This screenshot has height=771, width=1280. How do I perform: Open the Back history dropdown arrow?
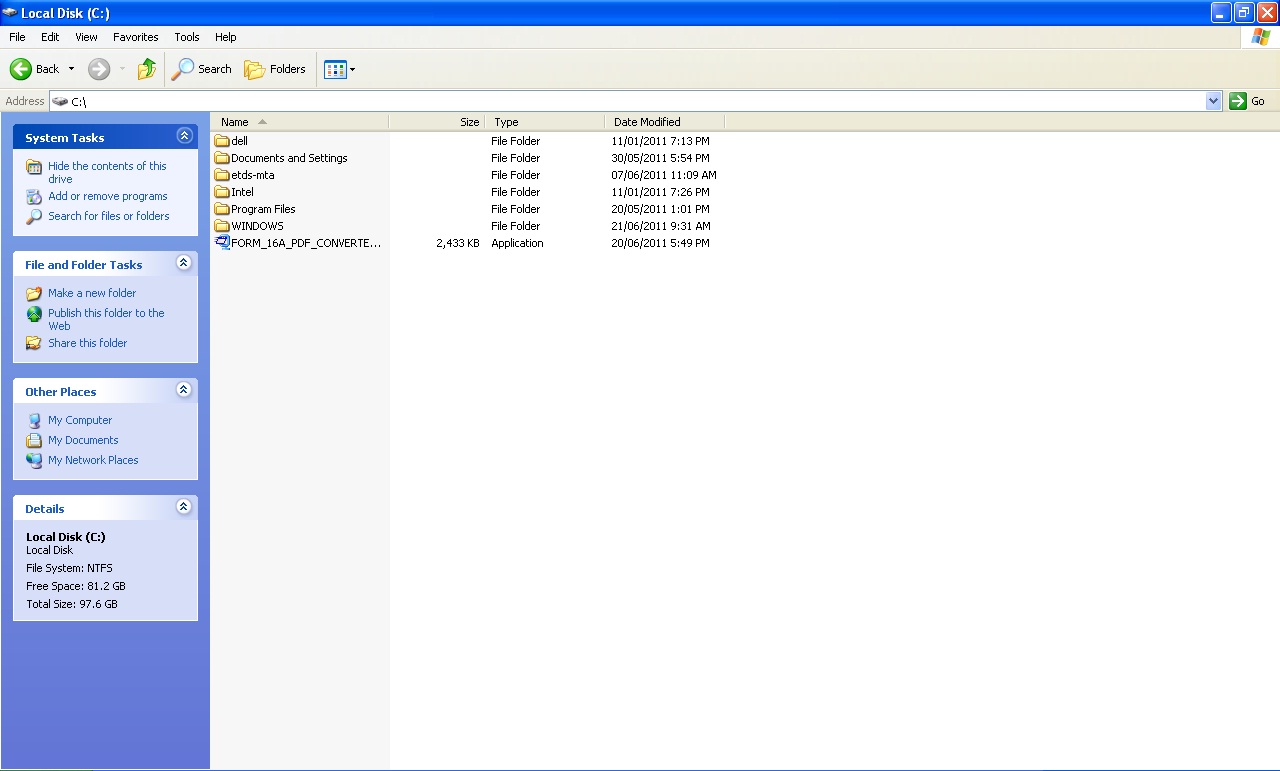(x=71, y=69)
